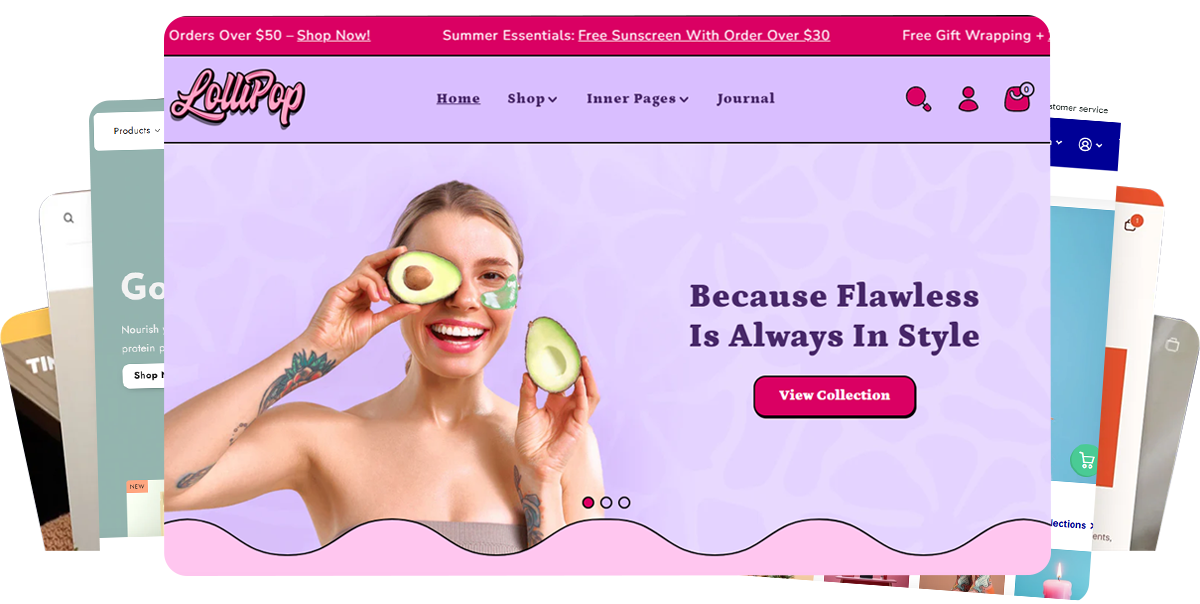Click the View Collection button

tap(834, 396)
